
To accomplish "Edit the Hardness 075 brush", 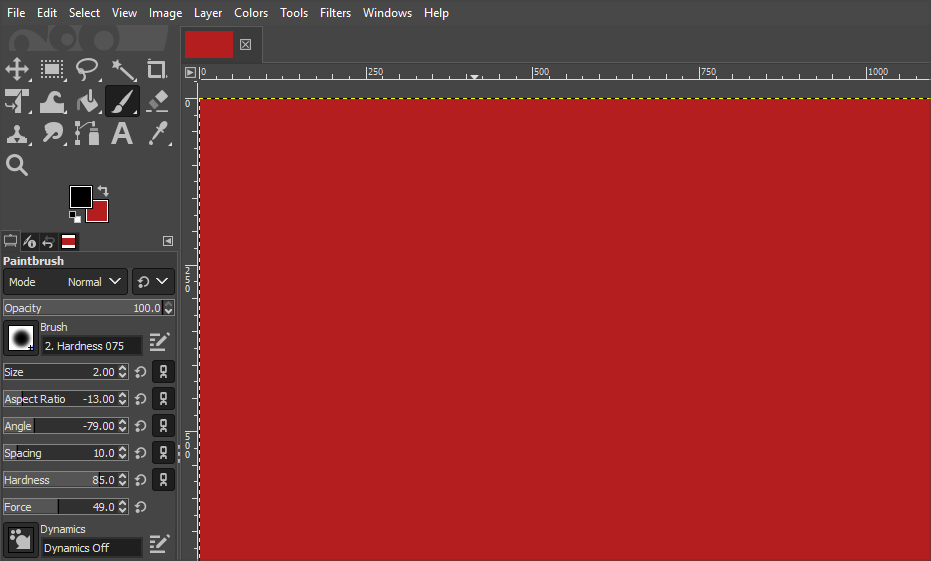I will point(159,342).
